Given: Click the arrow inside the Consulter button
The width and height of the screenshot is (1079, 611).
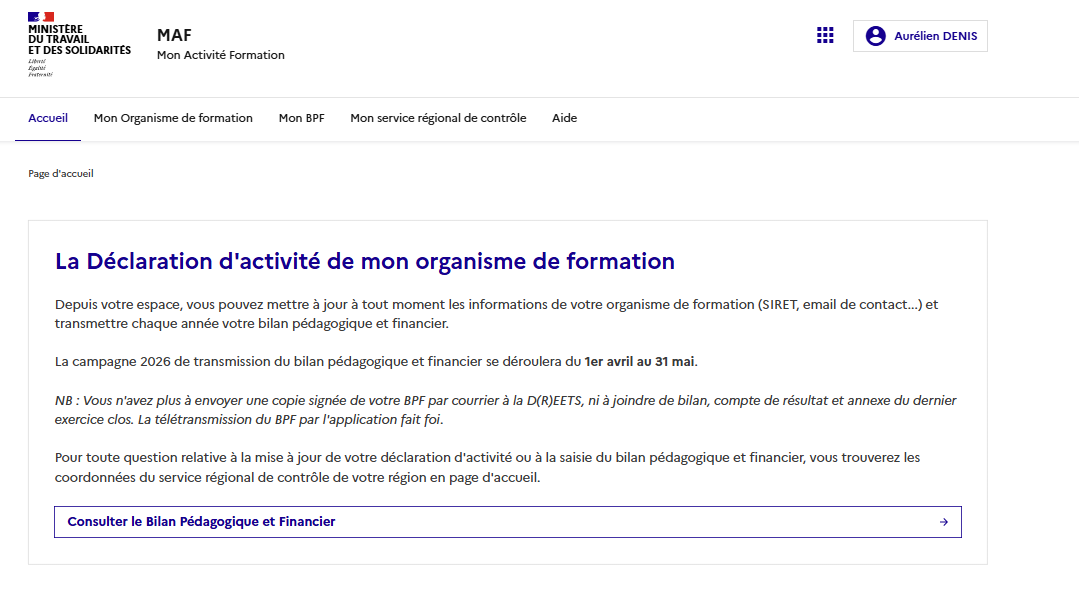Looking at the screenshot, I should click(943, 521).
